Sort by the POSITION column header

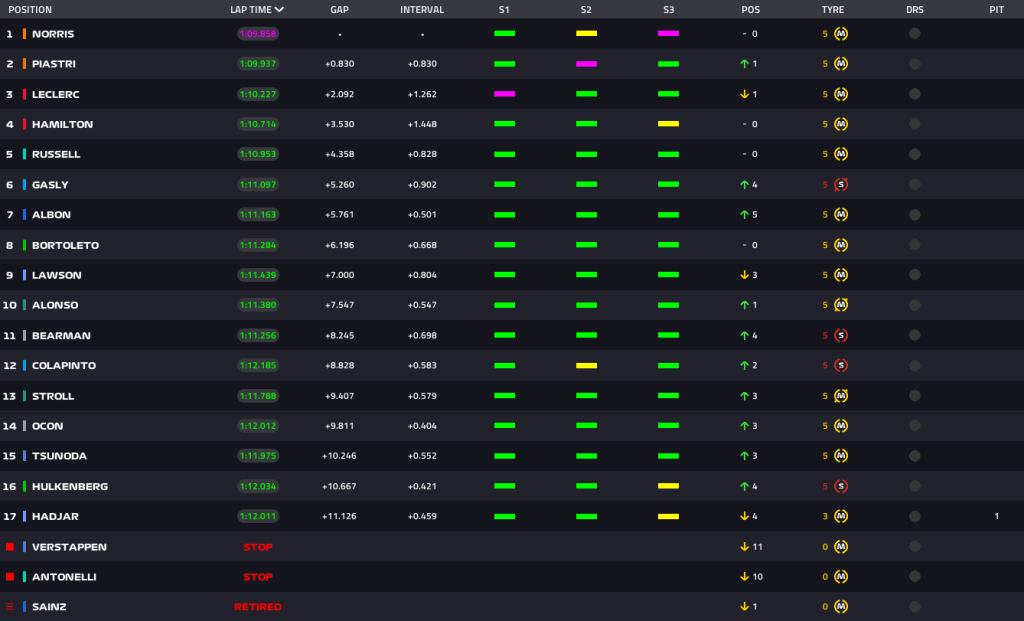click(x=30, y=10)
